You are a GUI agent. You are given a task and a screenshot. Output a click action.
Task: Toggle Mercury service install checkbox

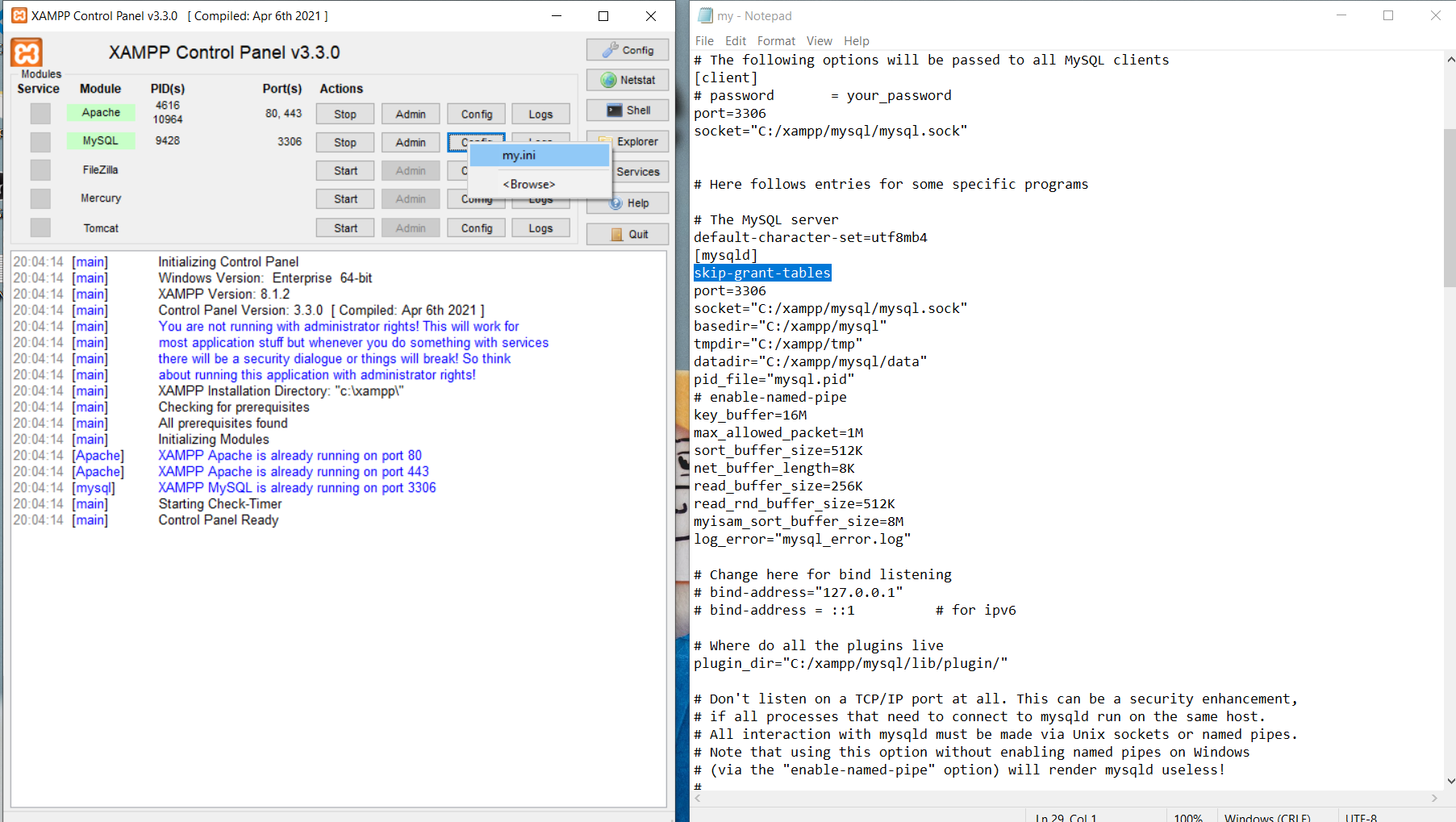point(40,198)
